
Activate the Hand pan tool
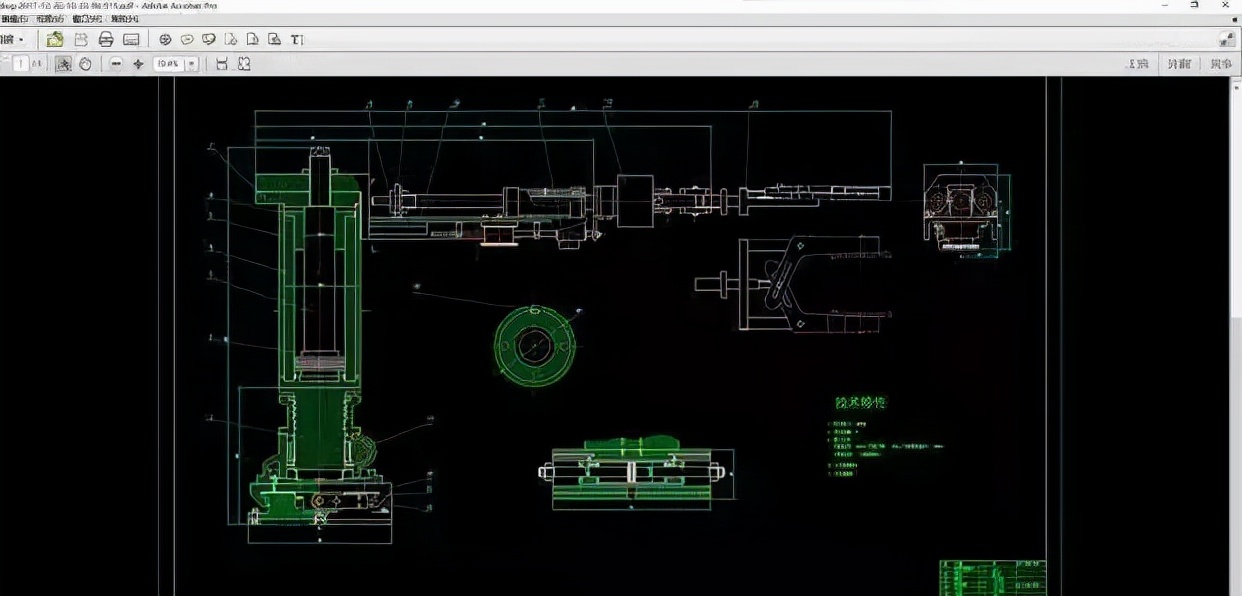(85, 64)
